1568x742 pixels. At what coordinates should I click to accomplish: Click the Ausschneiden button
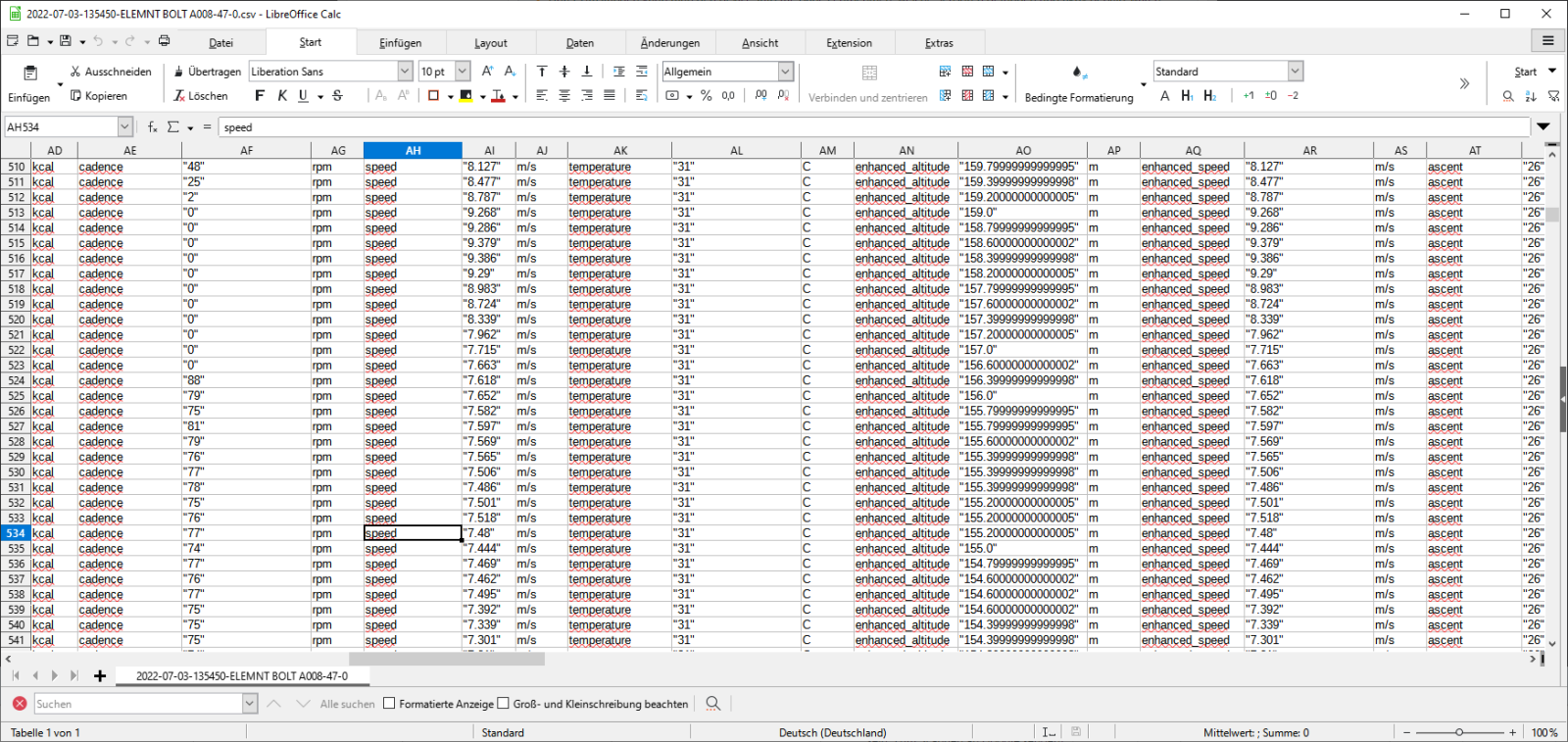[111, 72]
